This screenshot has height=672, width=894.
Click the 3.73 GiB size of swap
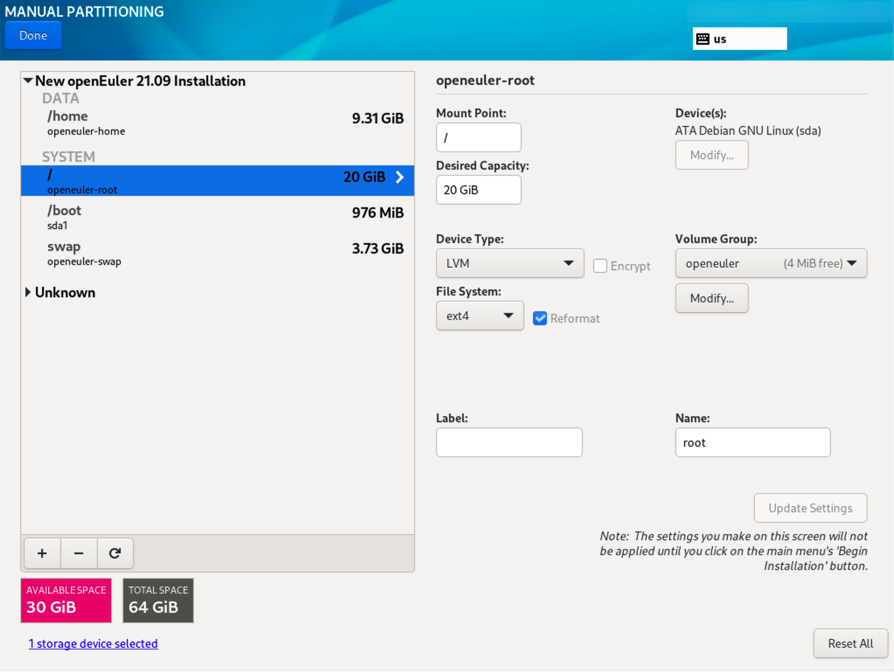tap(377, 249)
